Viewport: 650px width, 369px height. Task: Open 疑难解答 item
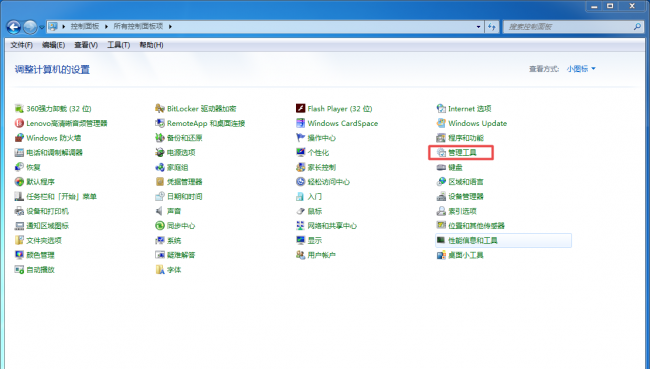175,255
